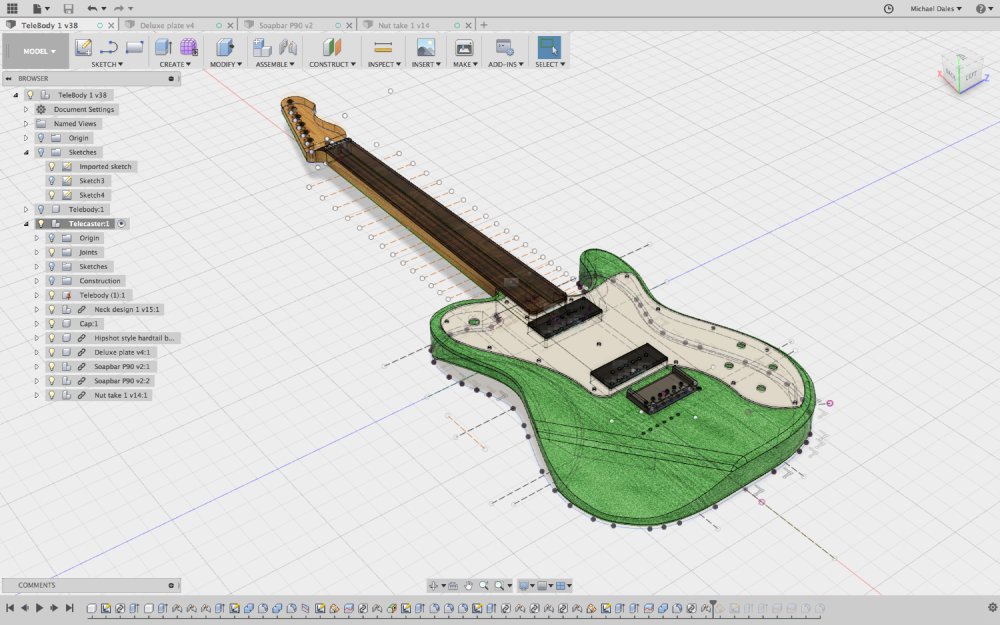Select the timeline position marker
This screenshot has width=1000, height=625.
(x=713, y=608)
